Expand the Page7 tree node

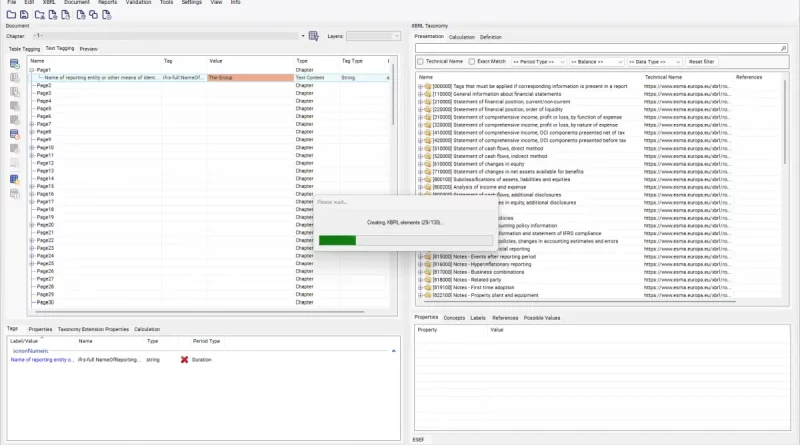tap(32, 124)
